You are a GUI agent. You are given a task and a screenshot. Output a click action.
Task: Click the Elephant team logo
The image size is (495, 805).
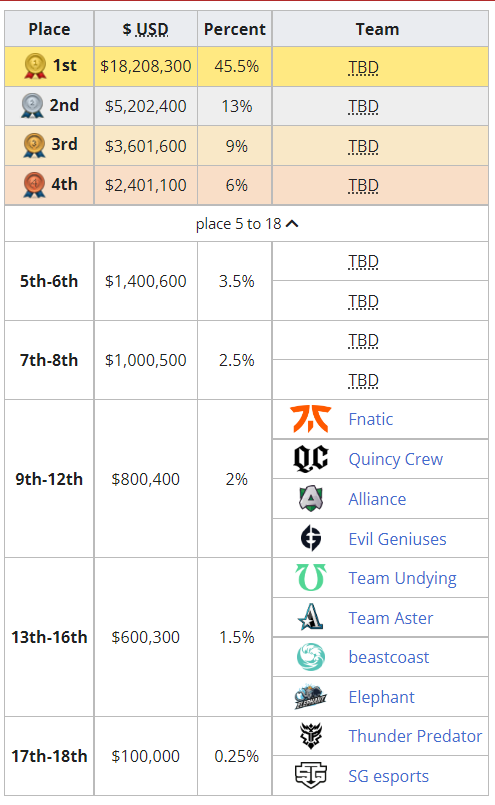click(x=311, y=697)
